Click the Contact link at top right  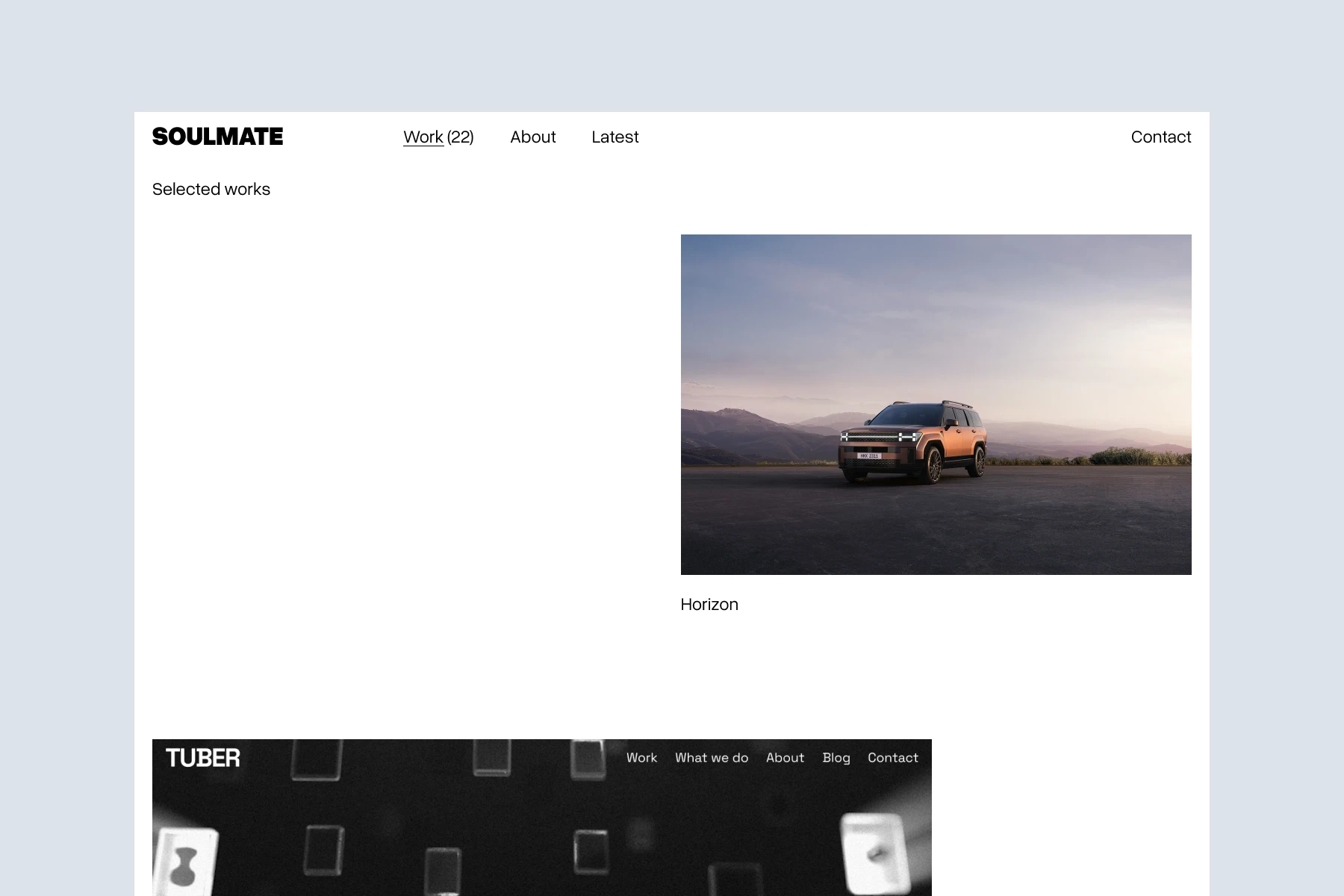[x=1160, y=137]
